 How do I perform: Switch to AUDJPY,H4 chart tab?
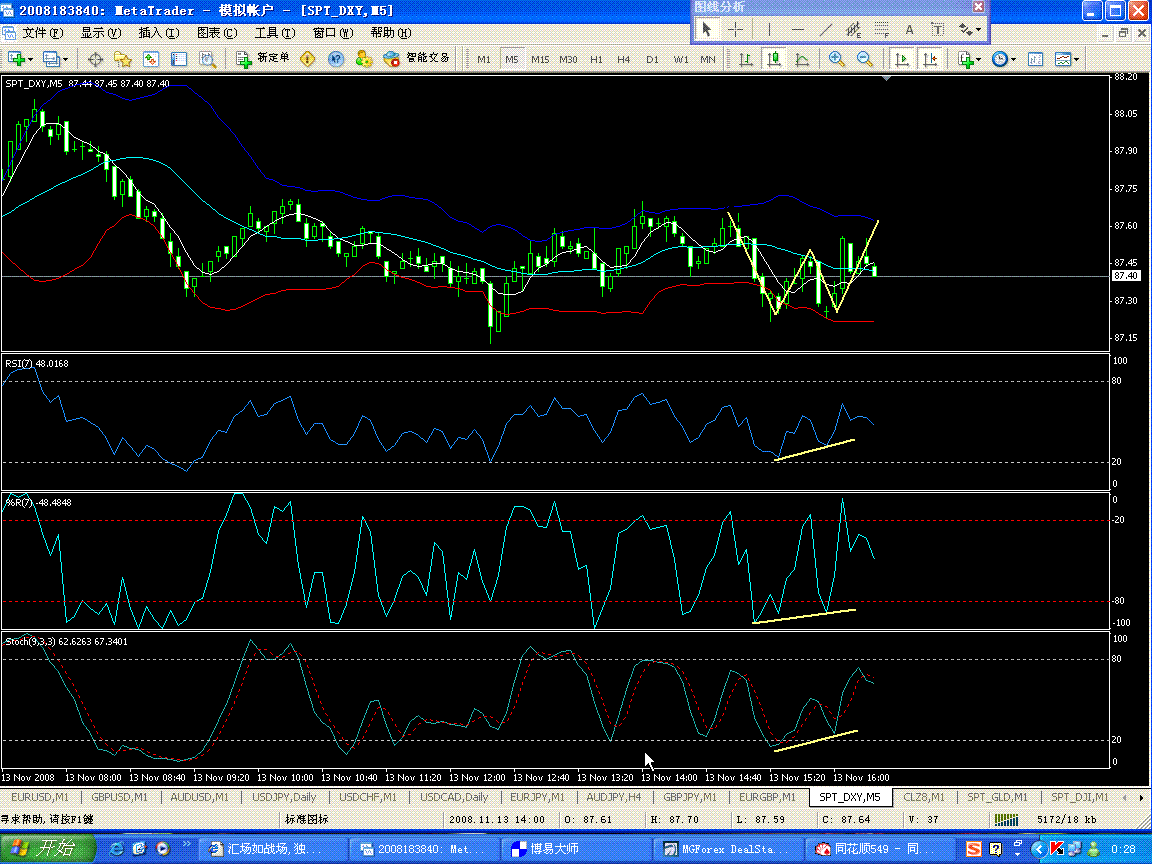pyautogui.click(x=613, y=797)
